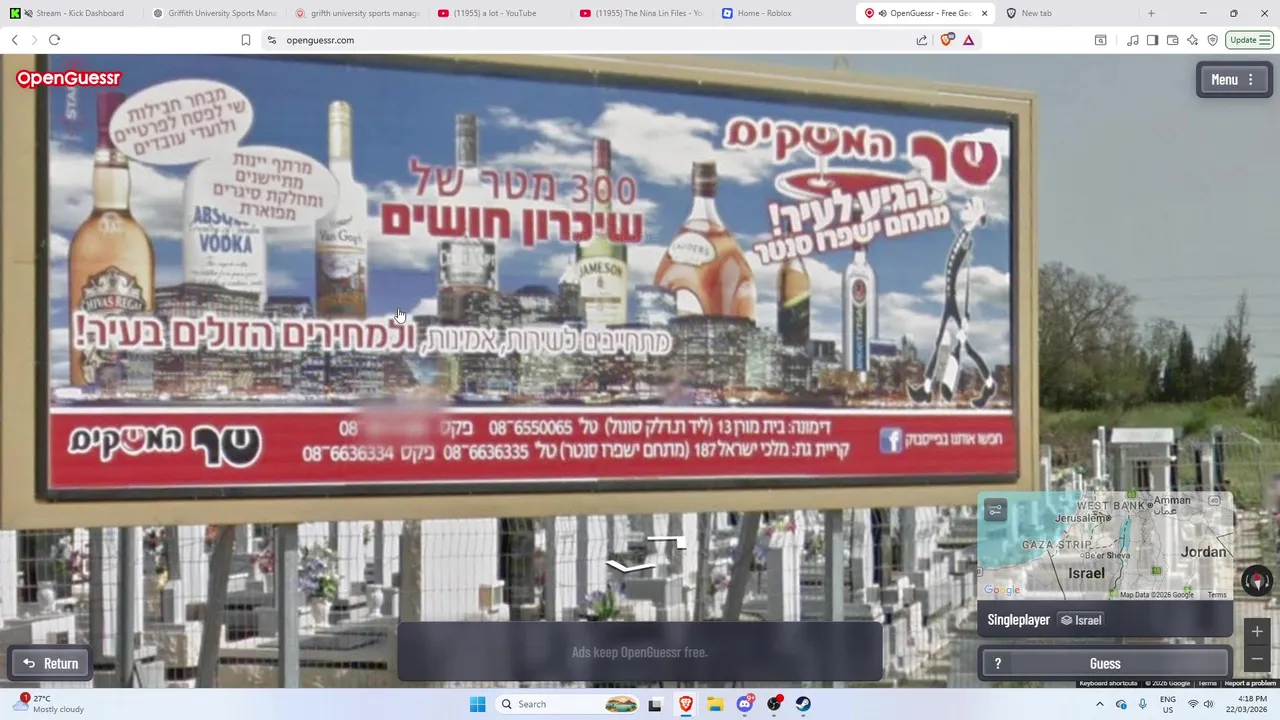
Task: Move forward using the street arrow
Action: point(667,543)
